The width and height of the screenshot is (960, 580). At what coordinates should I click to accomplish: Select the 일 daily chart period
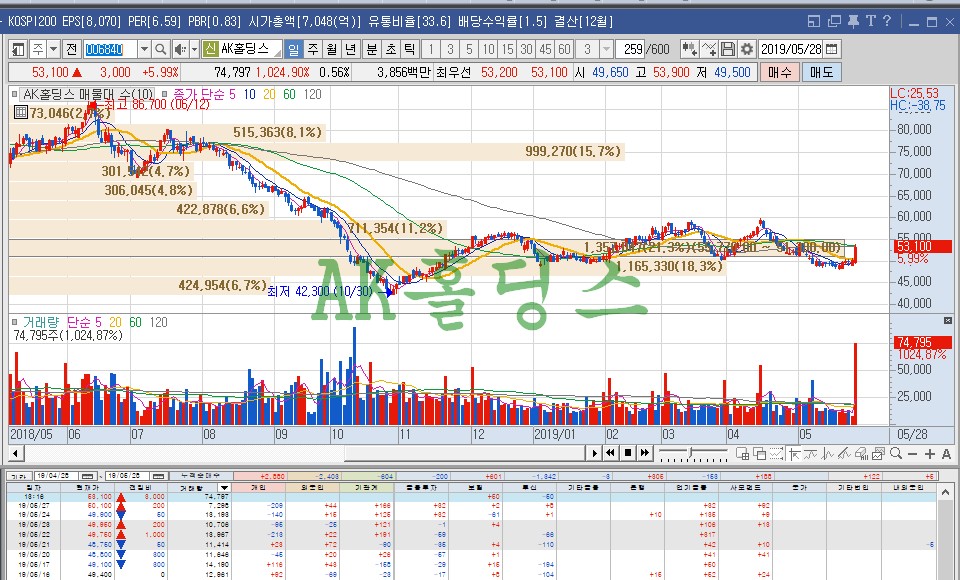point(294,49)
